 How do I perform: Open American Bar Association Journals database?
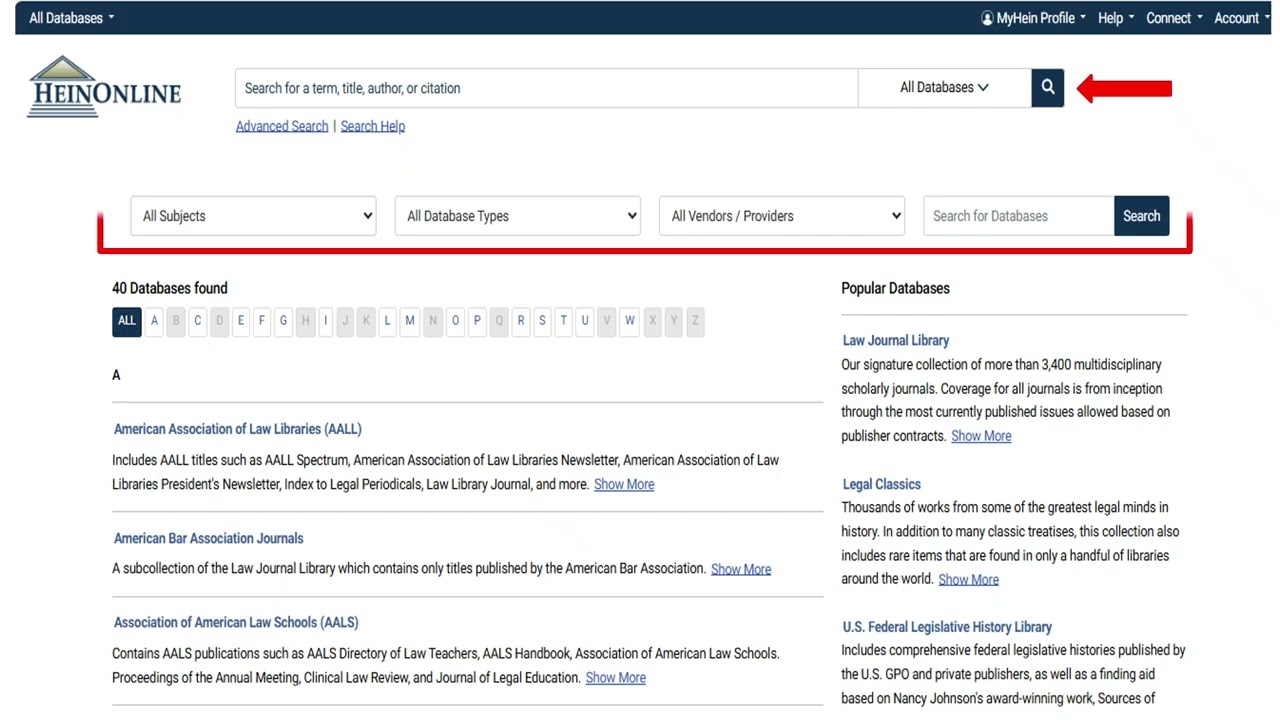(x=209, y=538)
